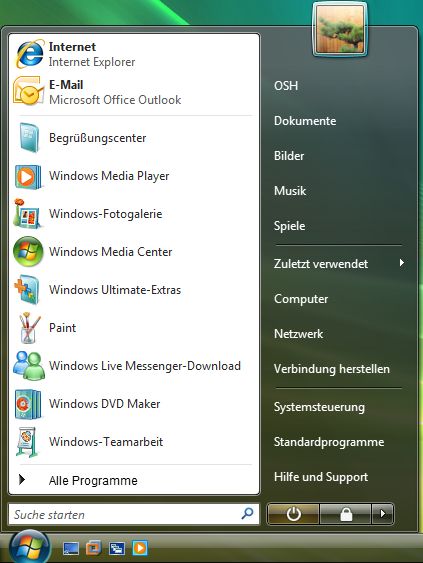The image size is (423, 563).
Task: Open Netzwerk
Action: [x=298, y=334]
